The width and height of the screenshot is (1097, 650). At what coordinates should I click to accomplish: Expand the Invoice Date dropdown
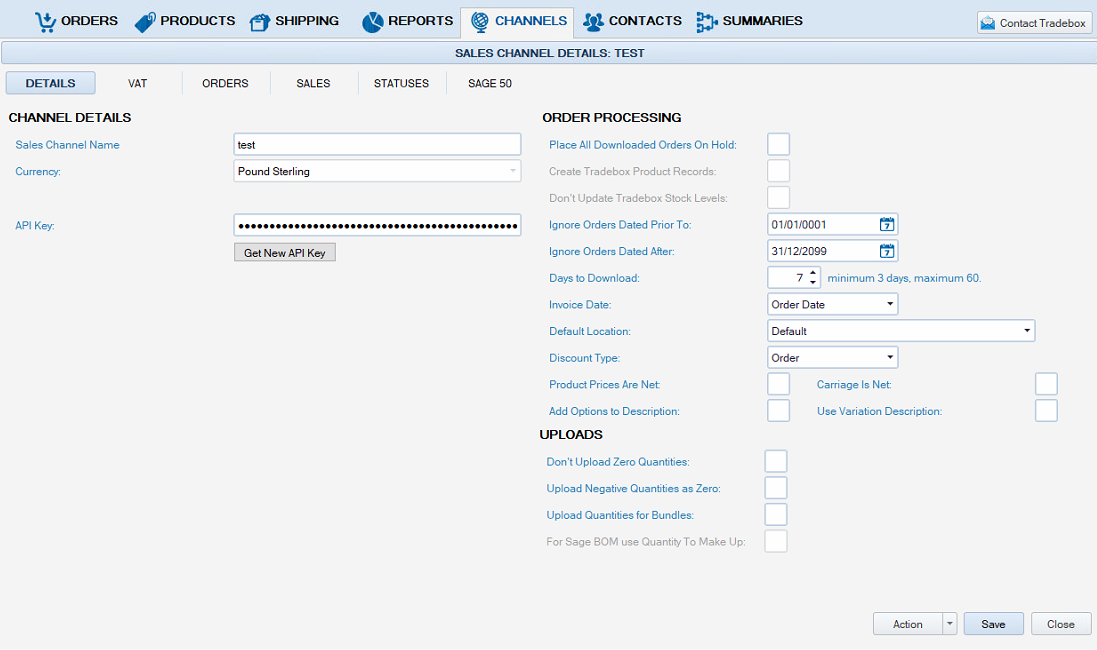click(x=832, y=304)
